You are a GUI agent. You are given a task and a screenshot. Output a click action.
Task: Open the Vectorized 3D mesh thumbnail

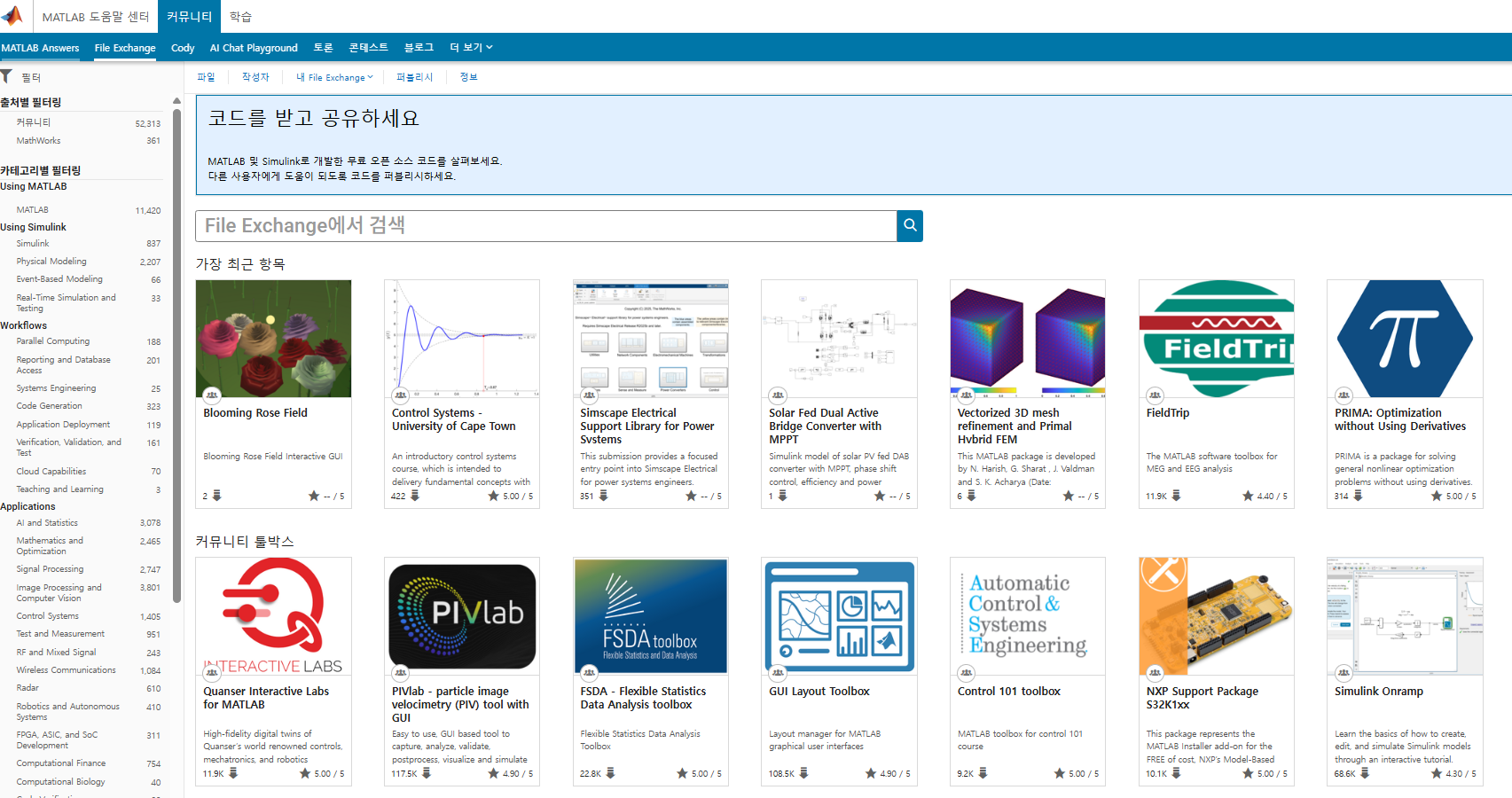[x=1028, y=339]
